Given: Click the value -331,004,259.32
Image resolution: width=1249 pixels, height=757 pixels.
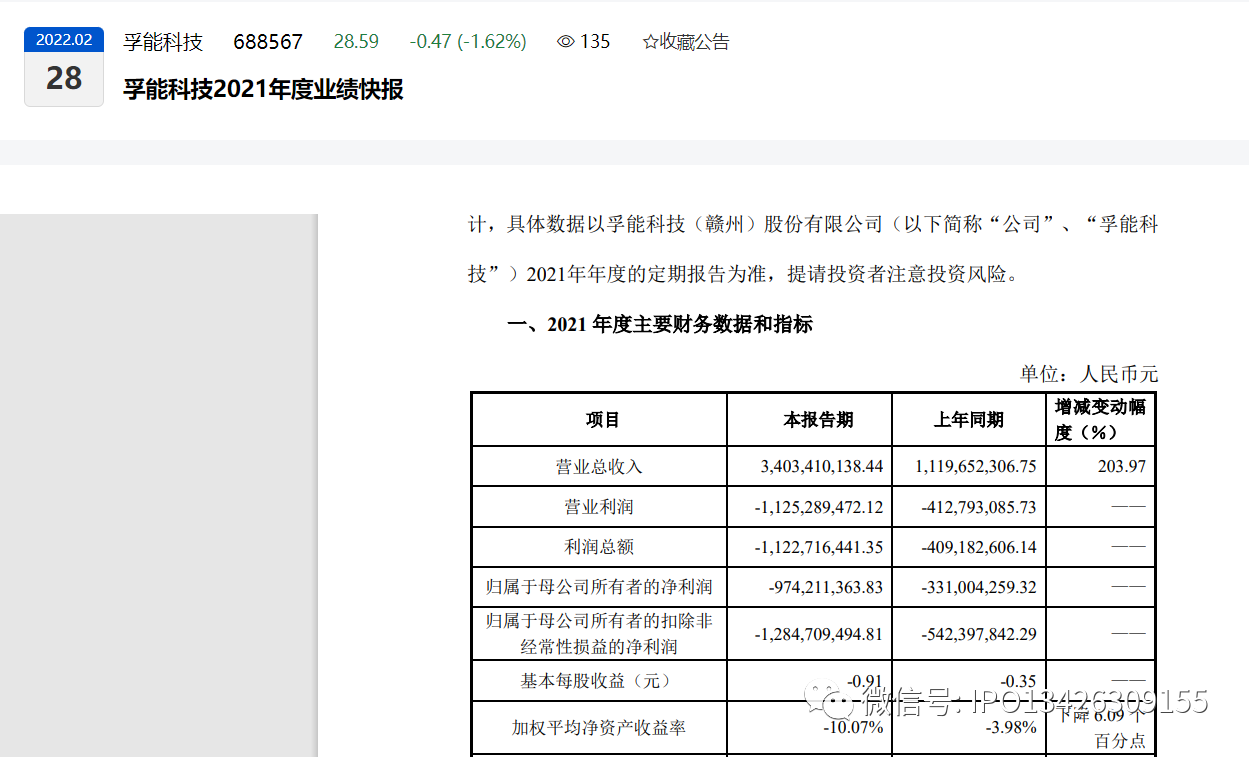Looking at the screenshot, I should [979, 587].
